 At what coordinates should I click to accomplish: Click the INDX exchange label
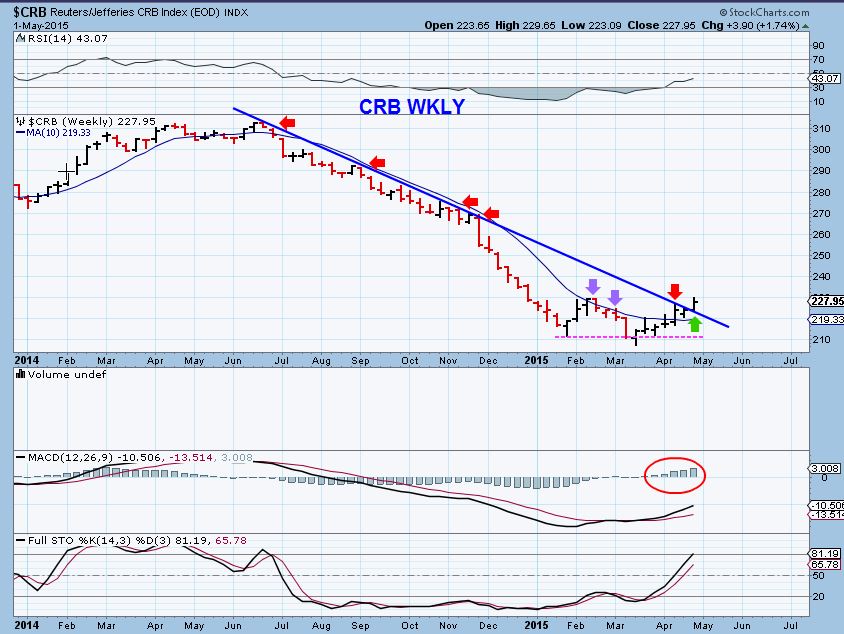[236, 12]
